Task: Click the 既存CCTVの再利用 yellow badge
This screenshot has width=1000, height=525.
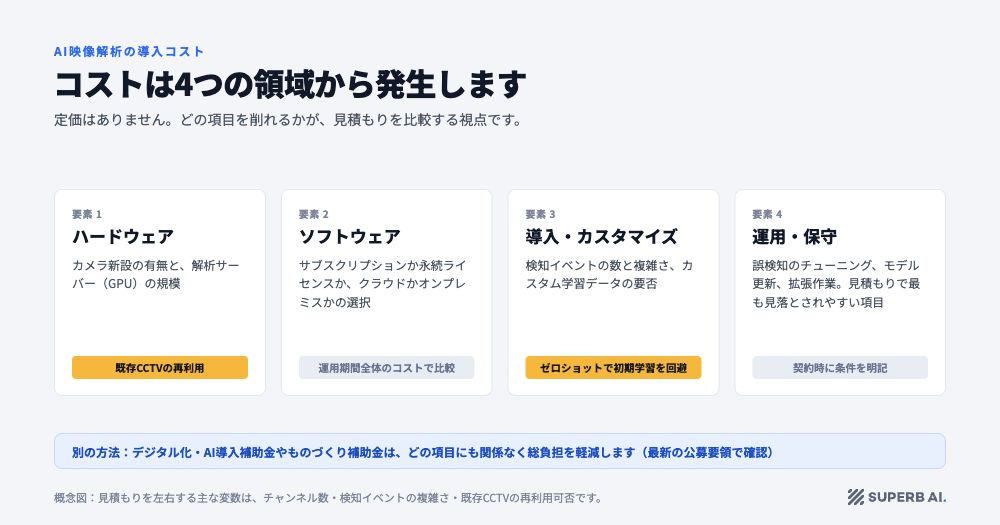Action: click(x=159, y=367)
